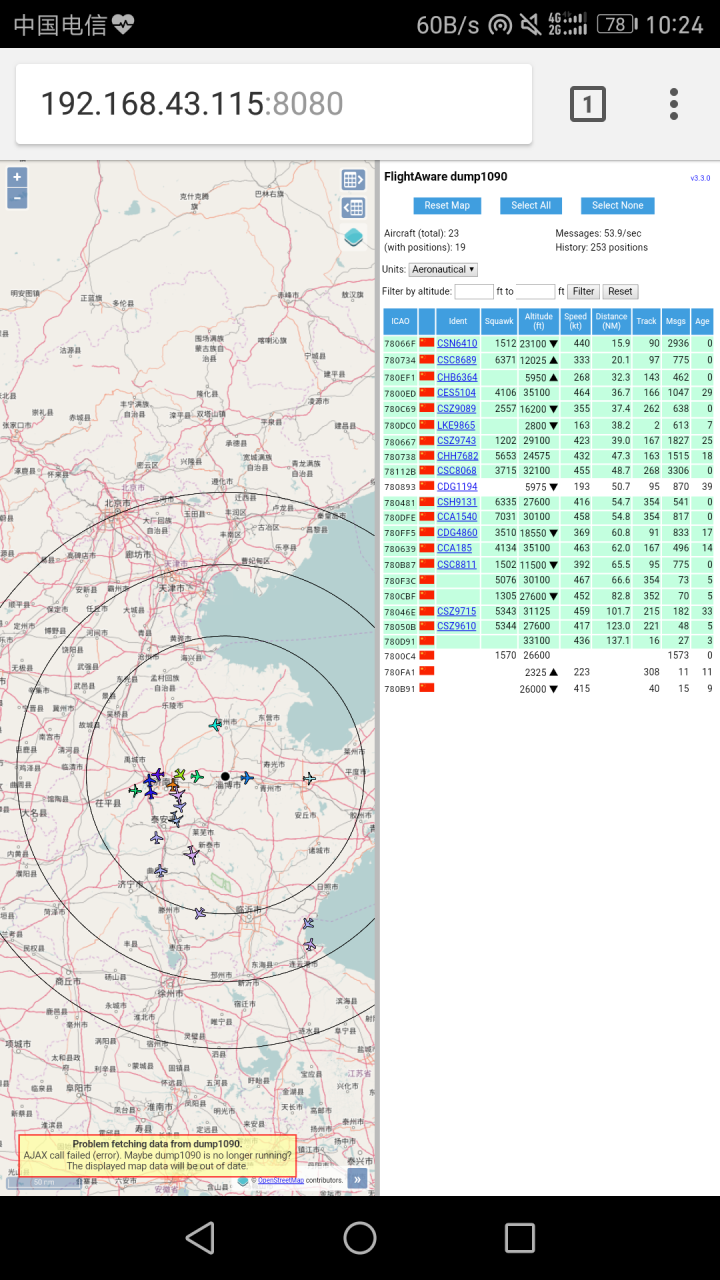Click the expand-map grid icon at map corner
720x1280 pixels.
pos(353,180)
